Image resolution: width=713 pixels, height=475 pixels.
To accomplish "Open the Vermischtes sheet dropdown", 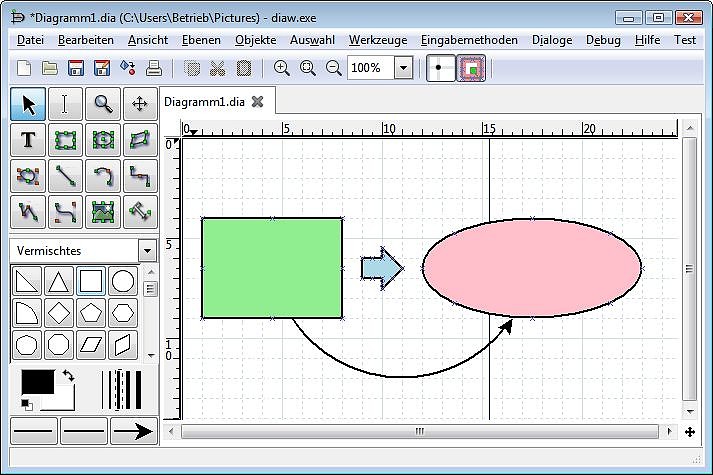I will (147, 250).
